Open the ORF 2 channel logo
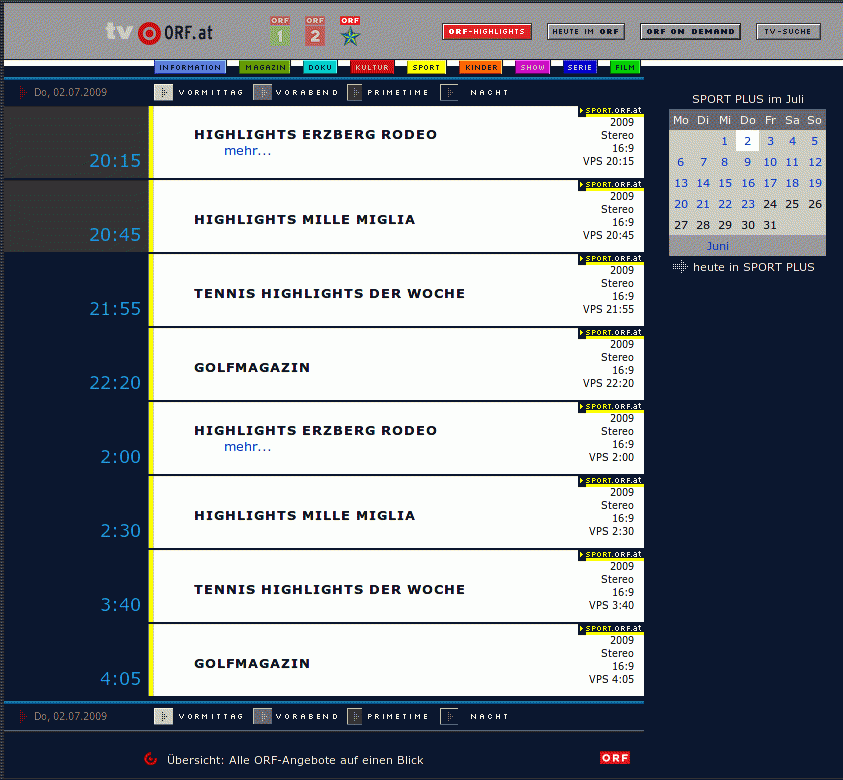Viewport: 843px width, 780px height. pyautogui.click(x=315, y=31)
